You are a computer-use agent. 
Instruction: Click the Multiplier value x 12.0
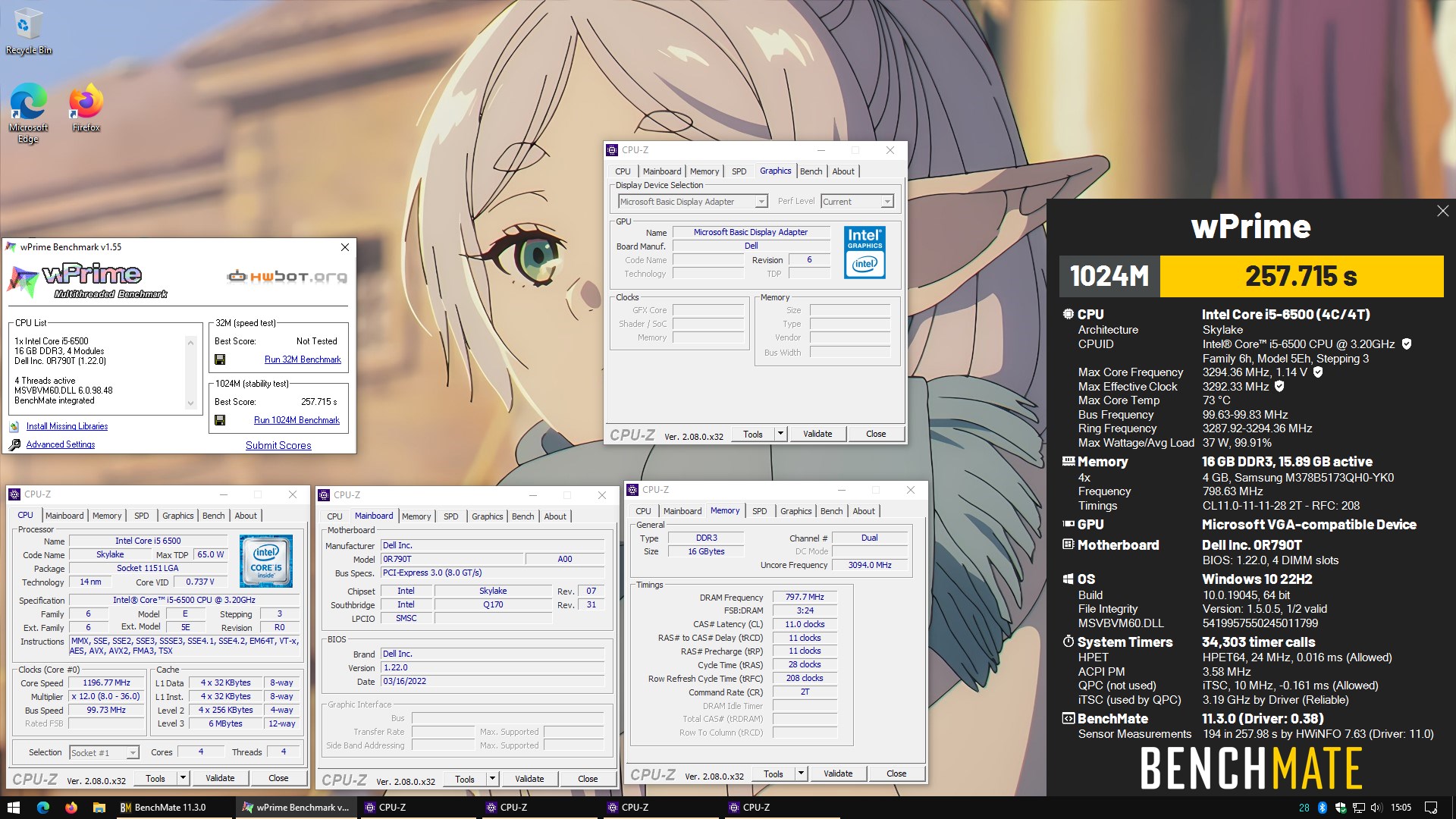click(x=105, y=696)
